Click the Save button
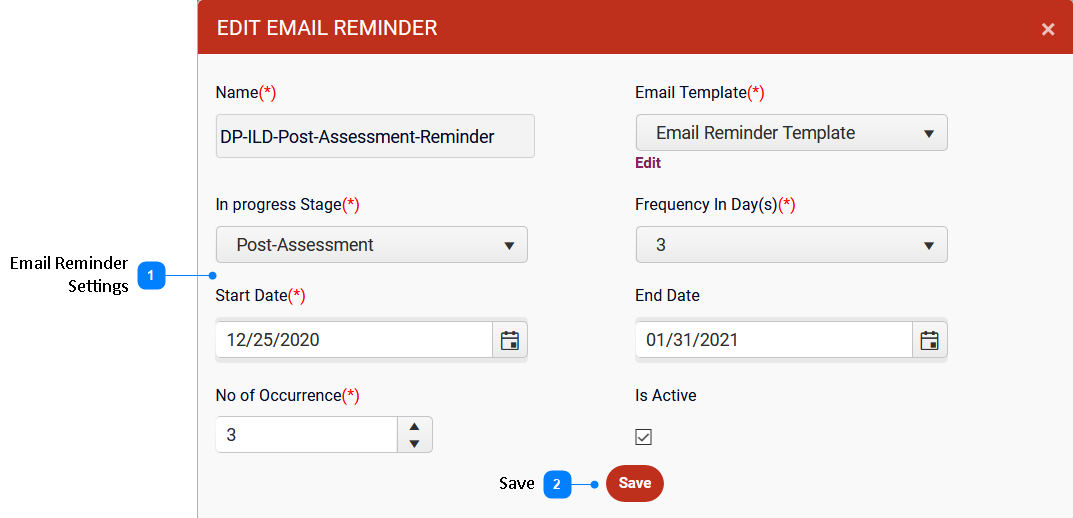 [x=635, y=483]
